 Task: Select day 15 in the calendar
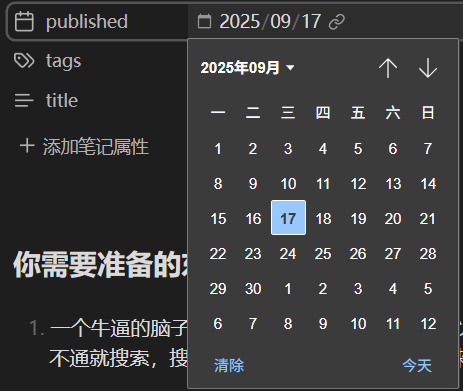218,219
